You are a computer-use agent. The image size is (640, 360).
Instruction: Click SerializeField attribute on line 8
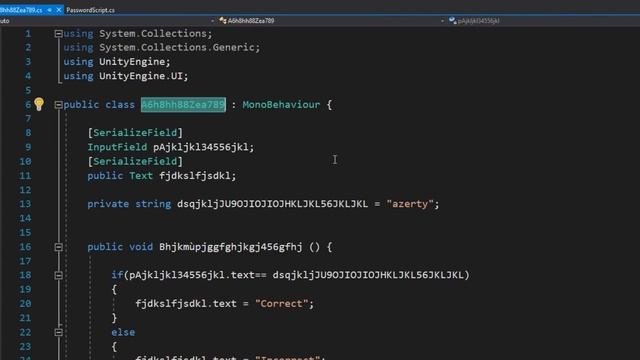(135, 133)
